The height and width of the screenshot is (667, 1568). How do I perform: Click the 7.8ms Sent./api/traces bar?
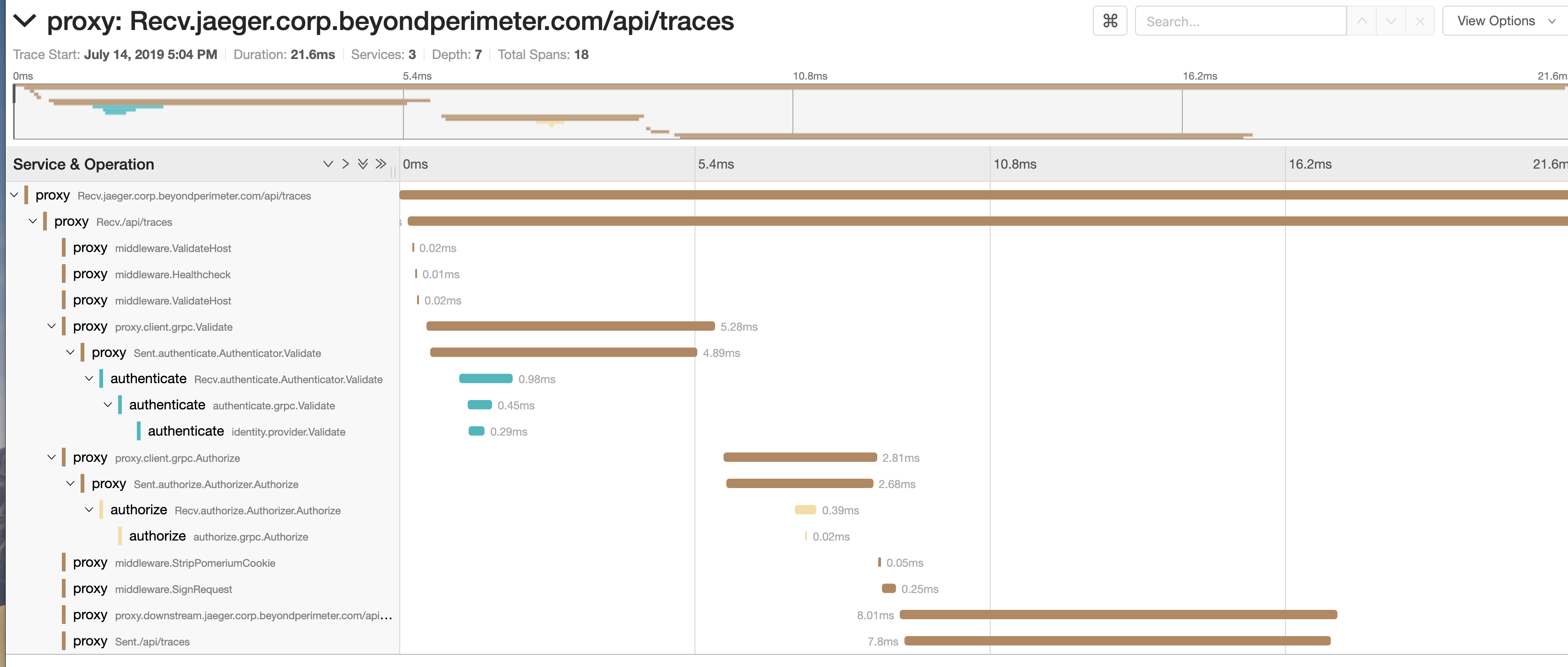tap(1118, 641)
